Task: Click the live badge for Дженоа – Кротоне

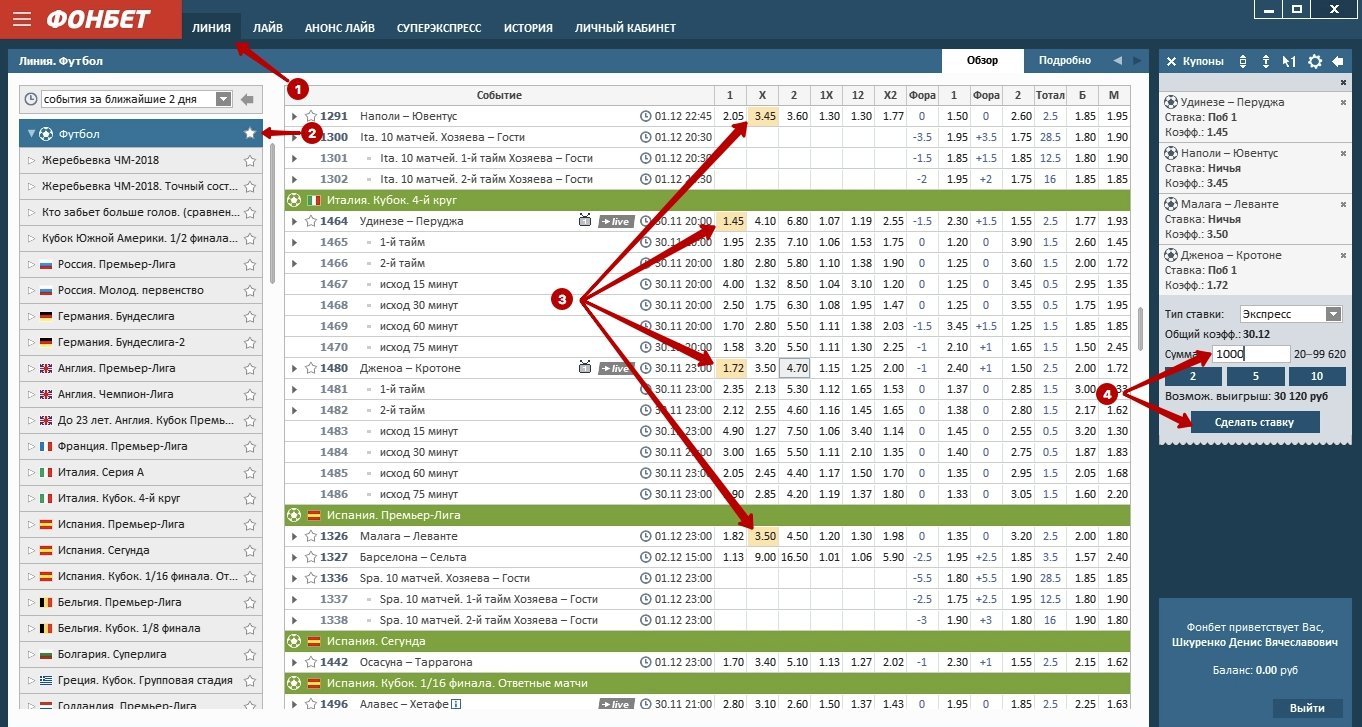Action: pyautogui.click(x=616, y=368)
